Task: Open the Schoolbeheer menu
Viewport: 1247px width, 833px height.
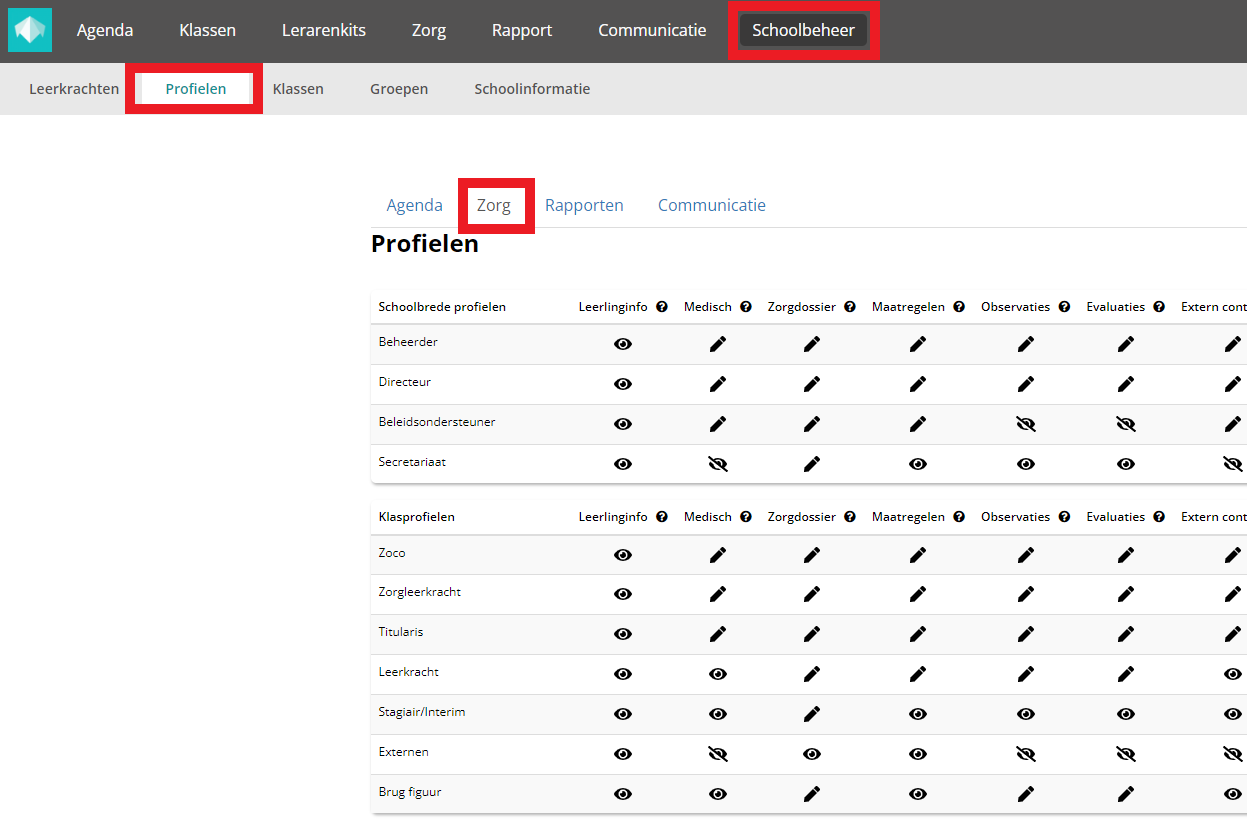Action: [803, 30]
